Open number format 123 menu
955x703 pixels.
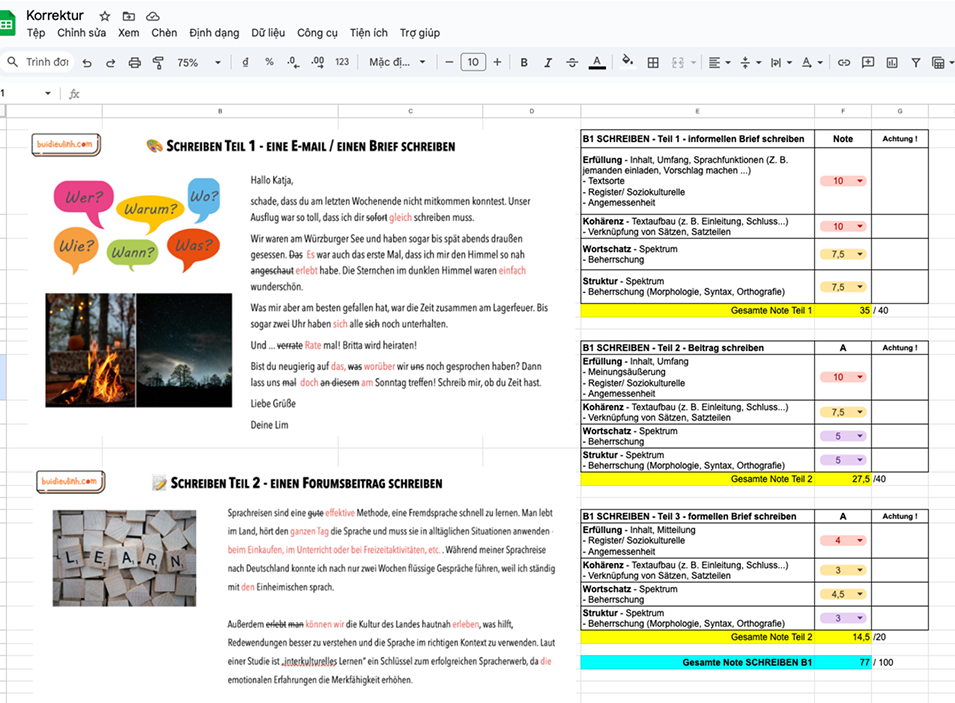click(x=342, y=62)
